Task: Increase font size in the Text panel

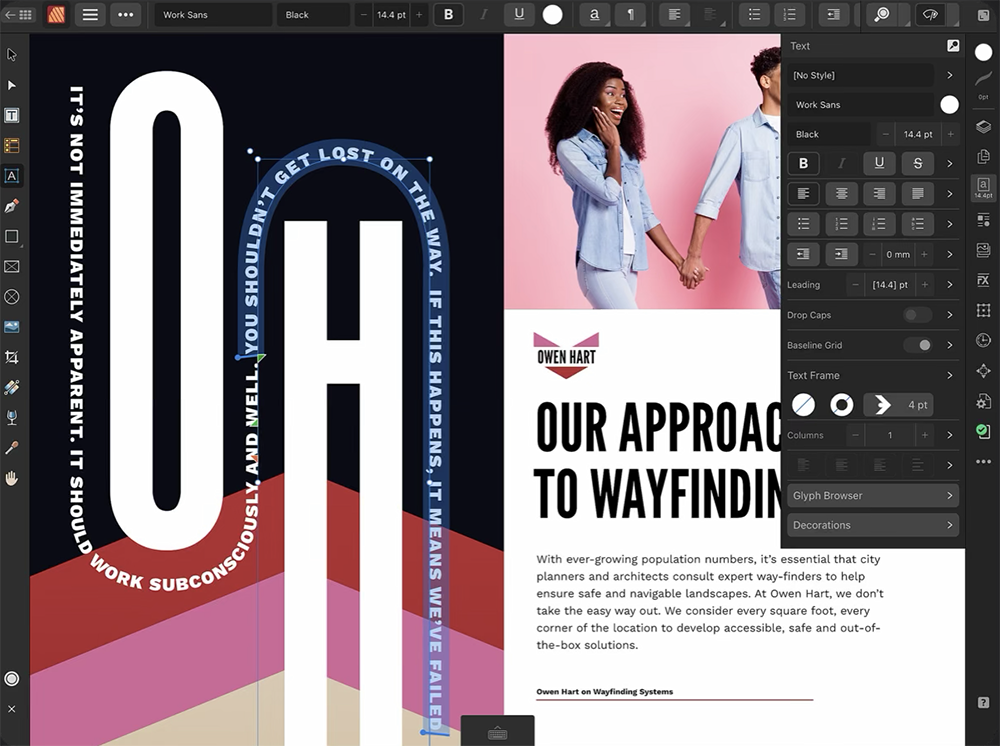Action: (x=950, y=134)
